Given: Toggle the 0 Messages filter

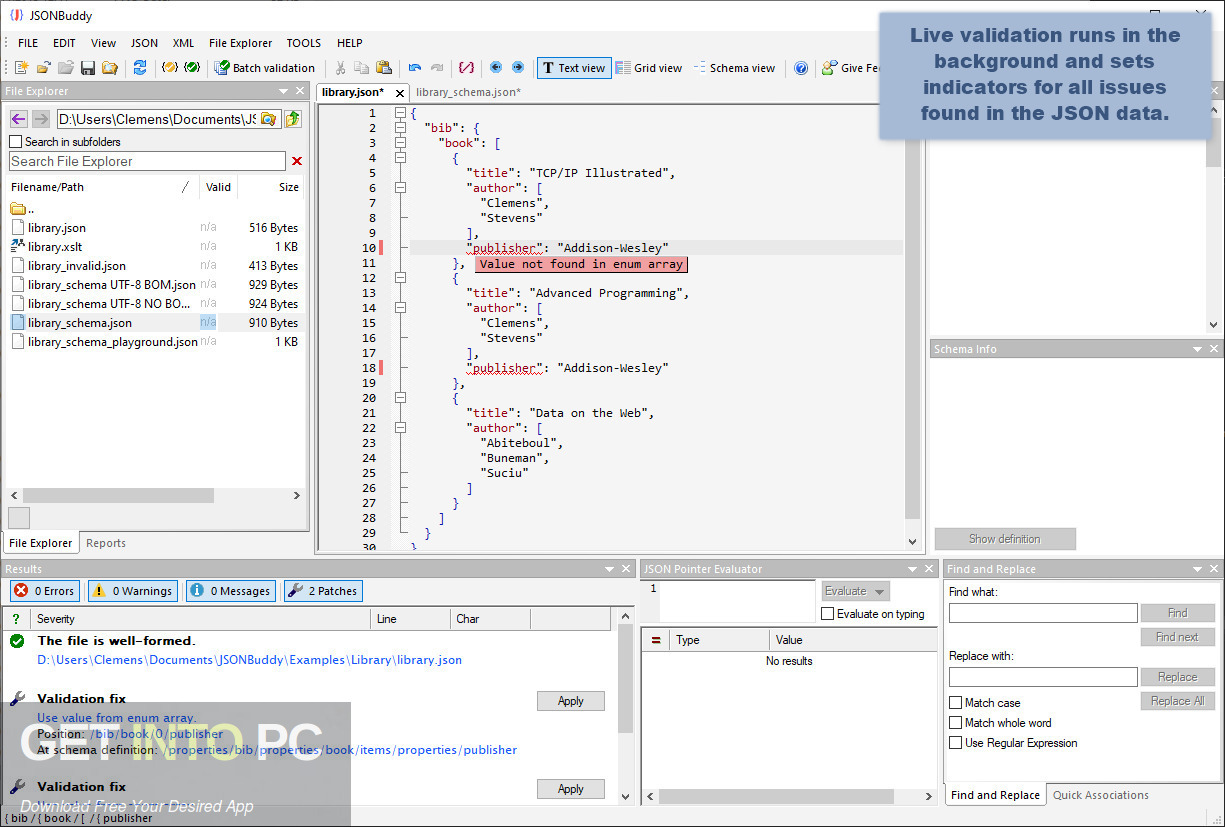Looking at the screenshot, I should point(230,591).
